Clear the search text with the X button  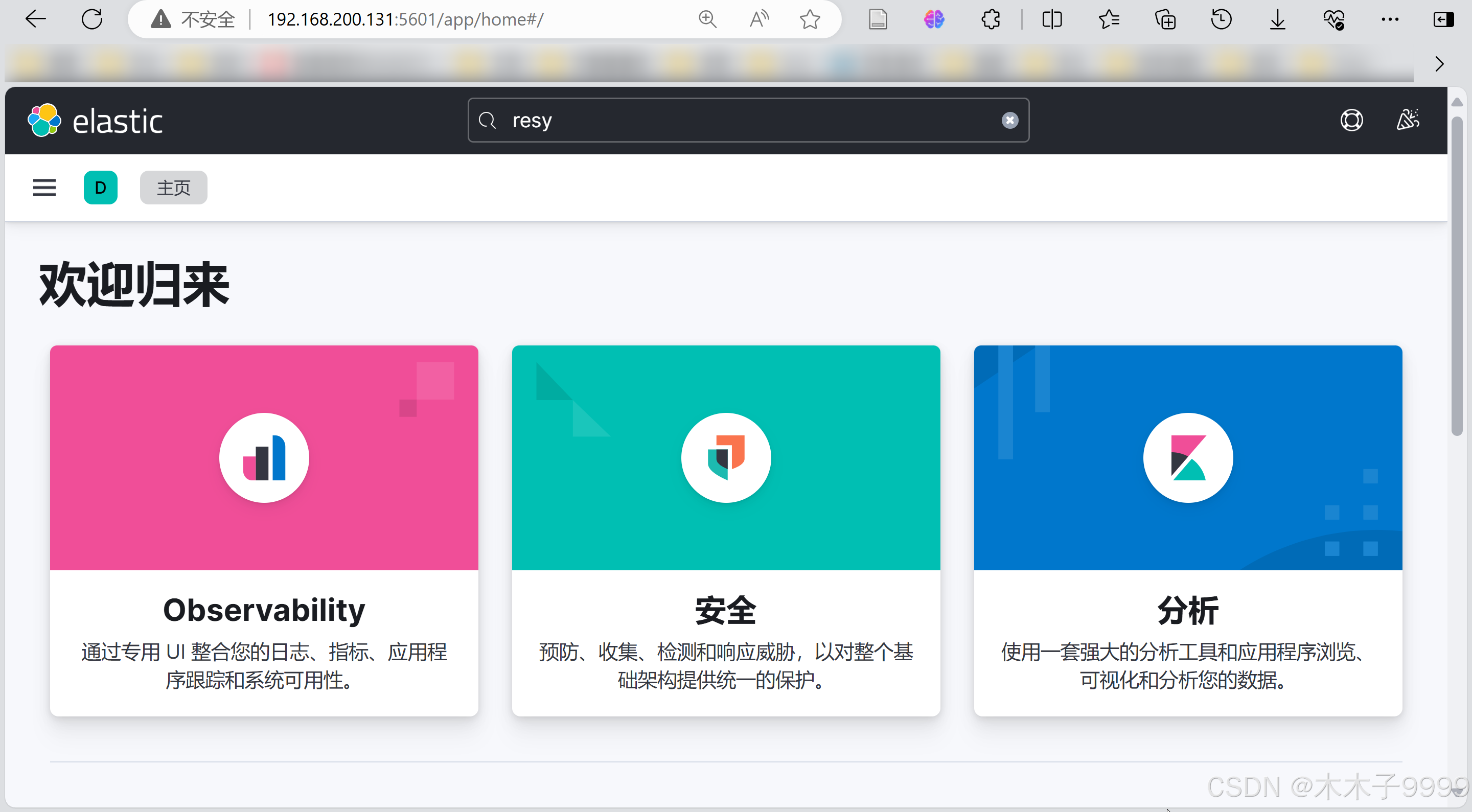1010,120
